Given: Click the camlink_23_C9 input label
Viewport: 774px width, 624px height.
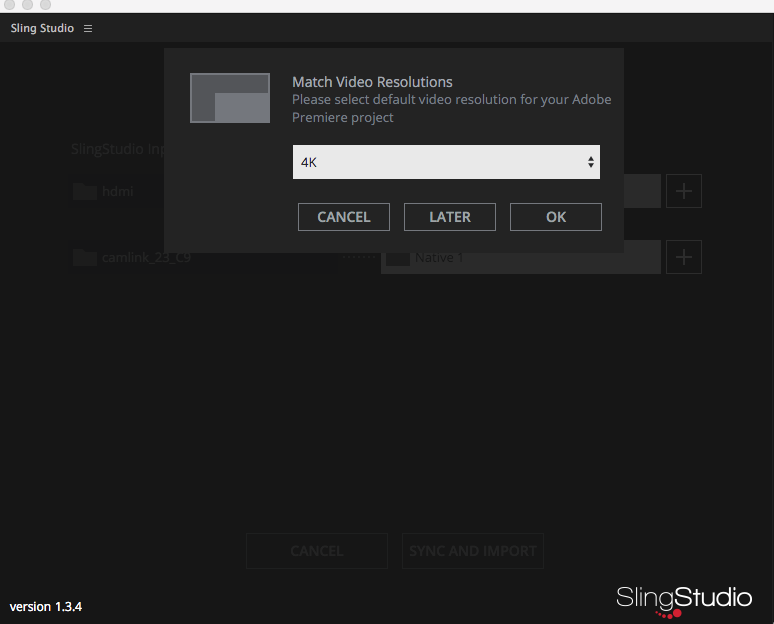Looking at the screenshot, I should tap(146, 258).
